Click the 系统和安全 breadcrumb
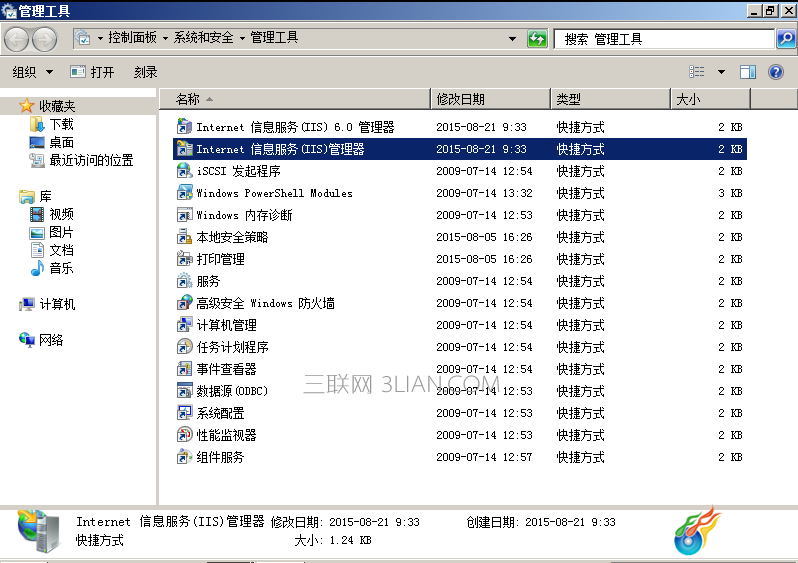This screenshot has height=563, width=798. coord(204,38)
